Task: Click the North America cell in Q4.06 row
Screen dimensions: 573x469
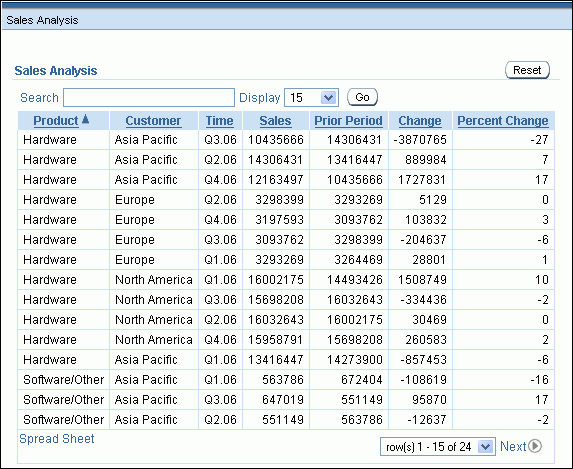Action: pos(154,340)
